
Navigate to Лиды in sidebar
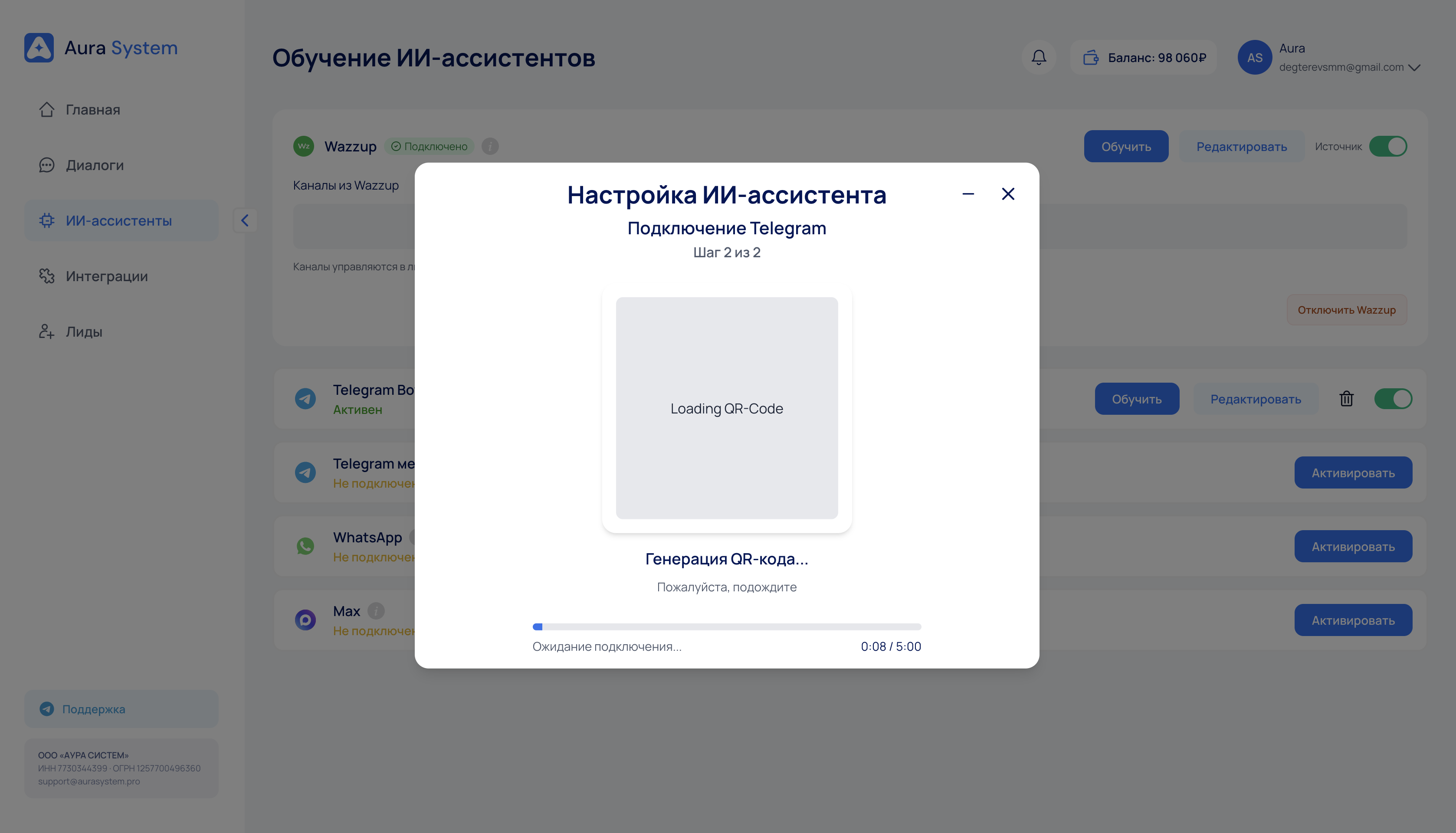point(84,332)
